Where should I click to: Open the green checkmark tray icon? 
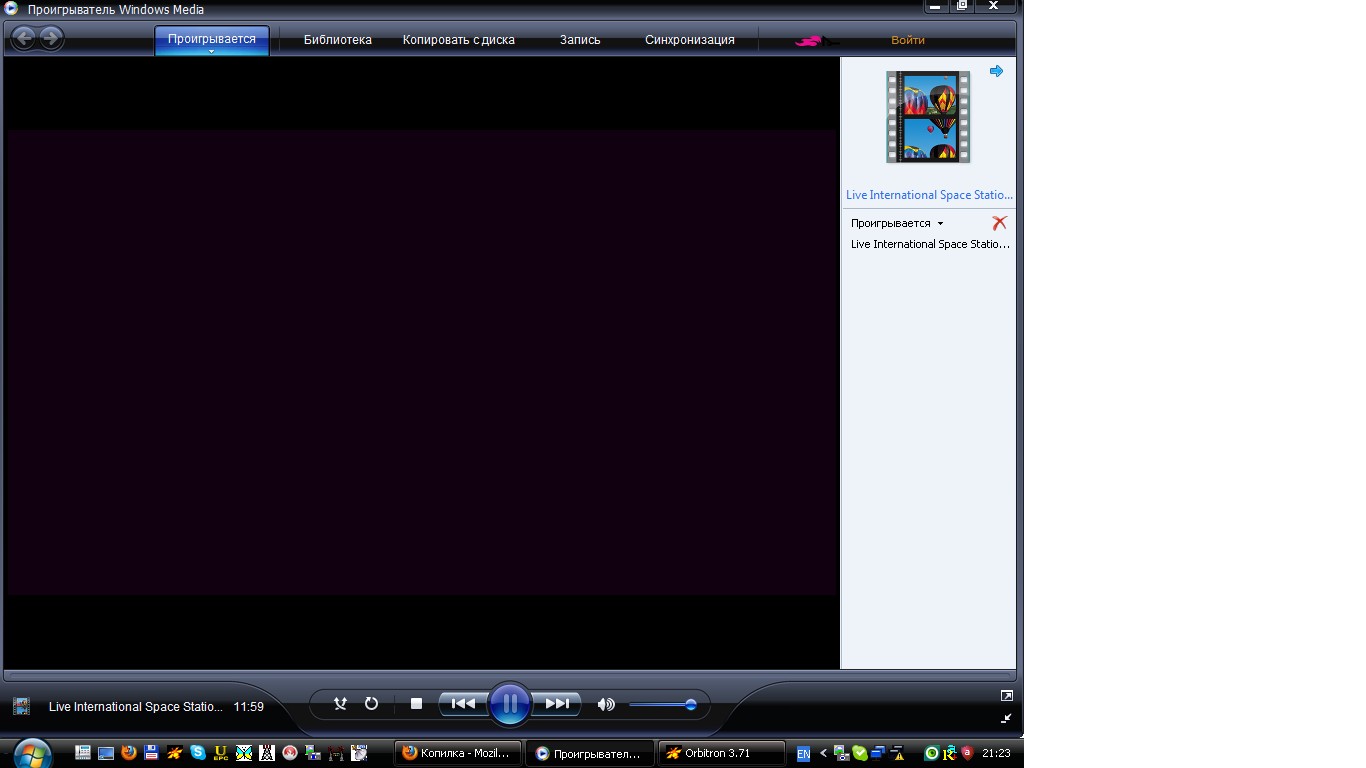860,753
